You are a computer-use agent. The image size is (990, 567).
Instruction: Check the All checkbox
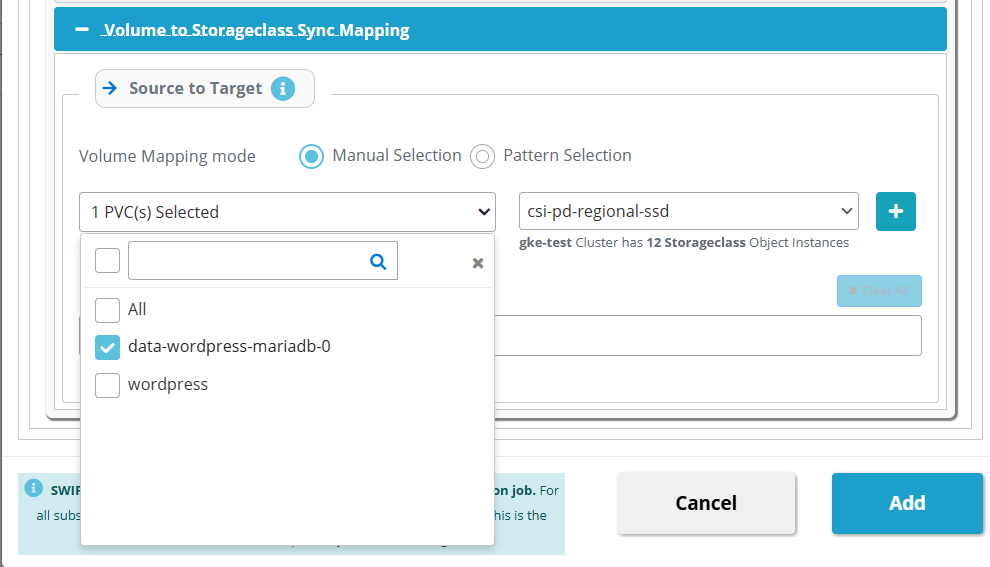point(107,310)
